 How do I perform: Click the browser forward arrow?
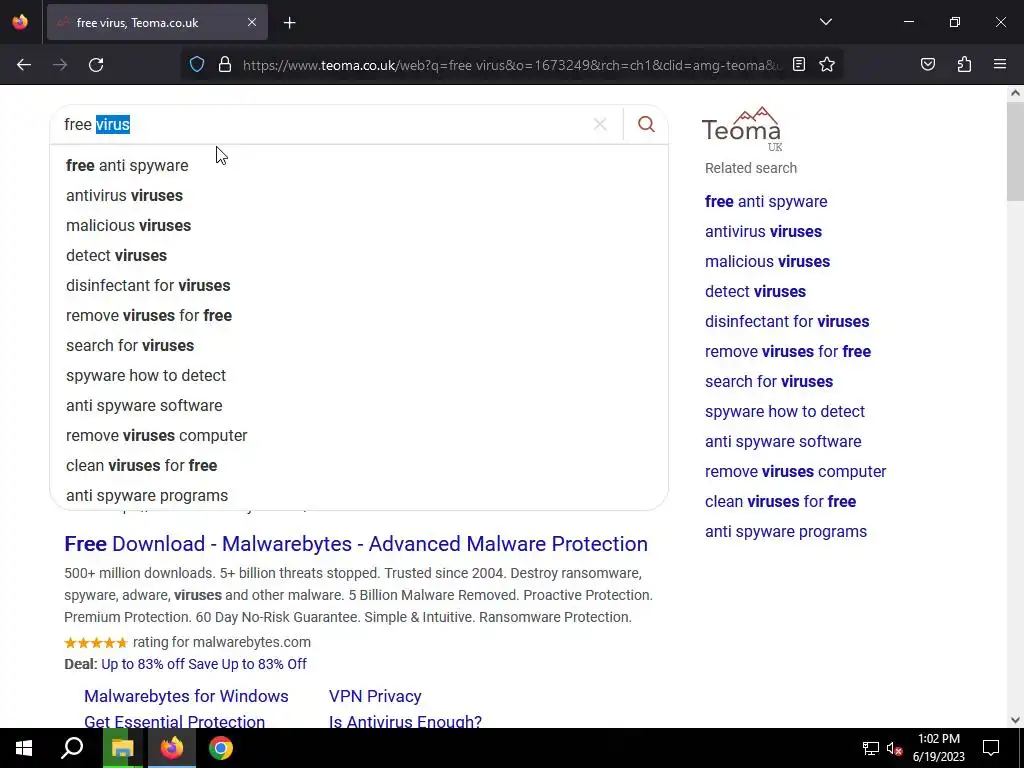(60, 65)
